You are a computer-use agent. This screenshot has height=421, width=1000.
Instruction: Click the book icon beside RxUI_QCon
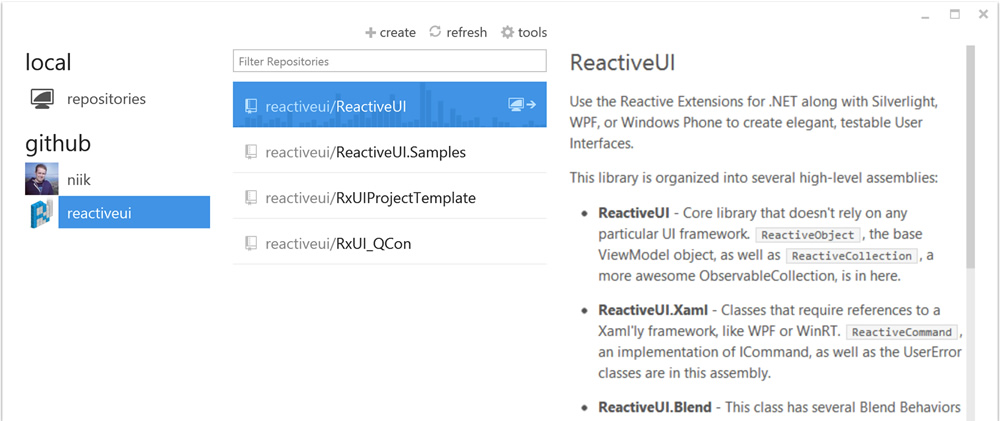(251, 242)
